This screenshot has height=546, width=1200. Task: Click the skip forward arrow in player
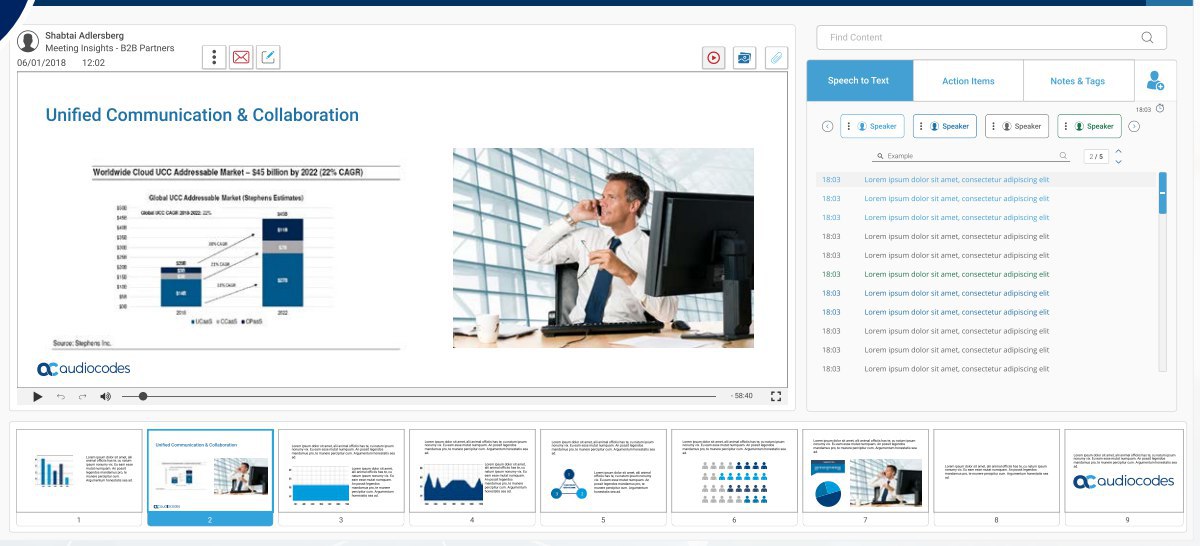(83, 397)
